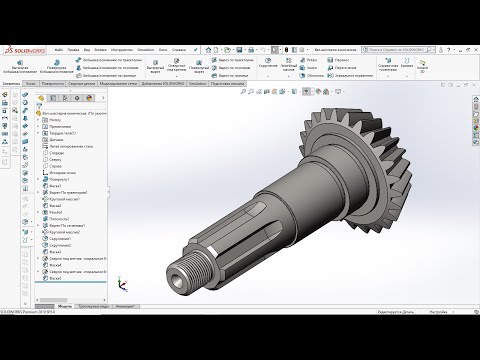Click the Zoom to Fit icon in view toolbar
Image resolution: width=480 pixels, height=360 pixels.
[243, 91]
